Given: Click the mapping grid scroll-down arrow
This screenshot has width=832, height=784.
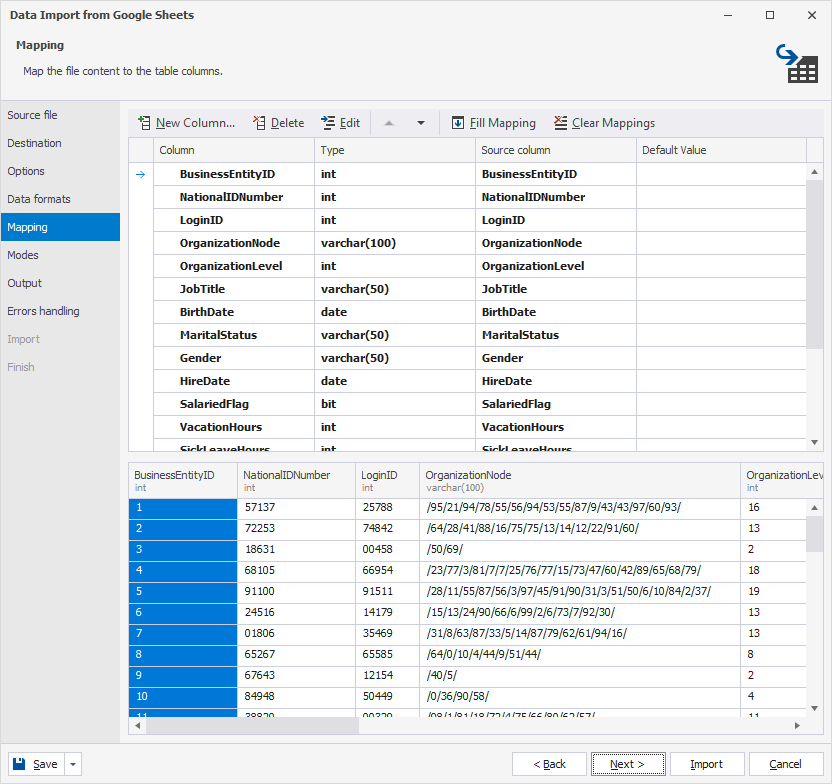Looking at the screenshot, I should click(814, 442).
